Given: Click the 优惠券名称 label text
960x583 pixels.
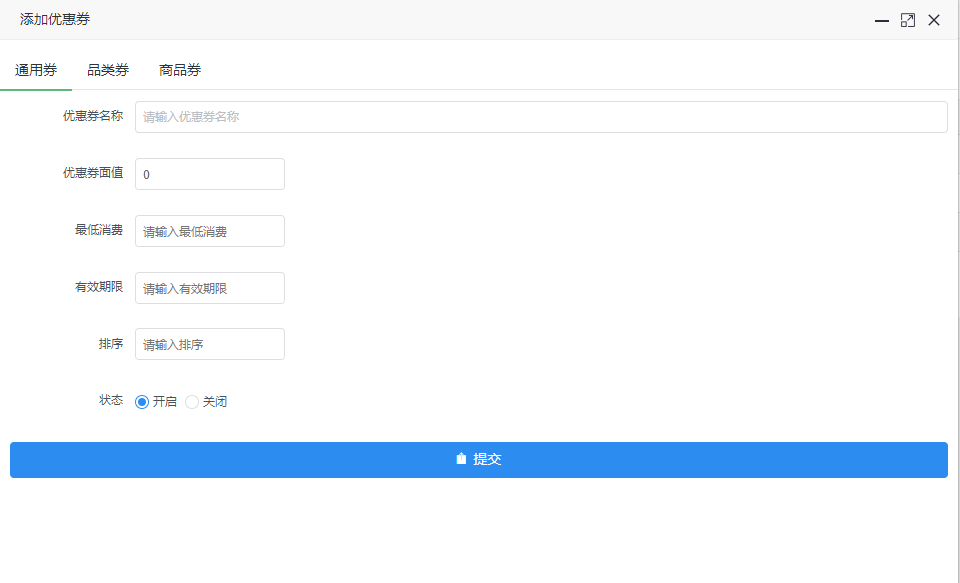Looking at the screenshot, I should pyautogui.click(x=93, y=116).
